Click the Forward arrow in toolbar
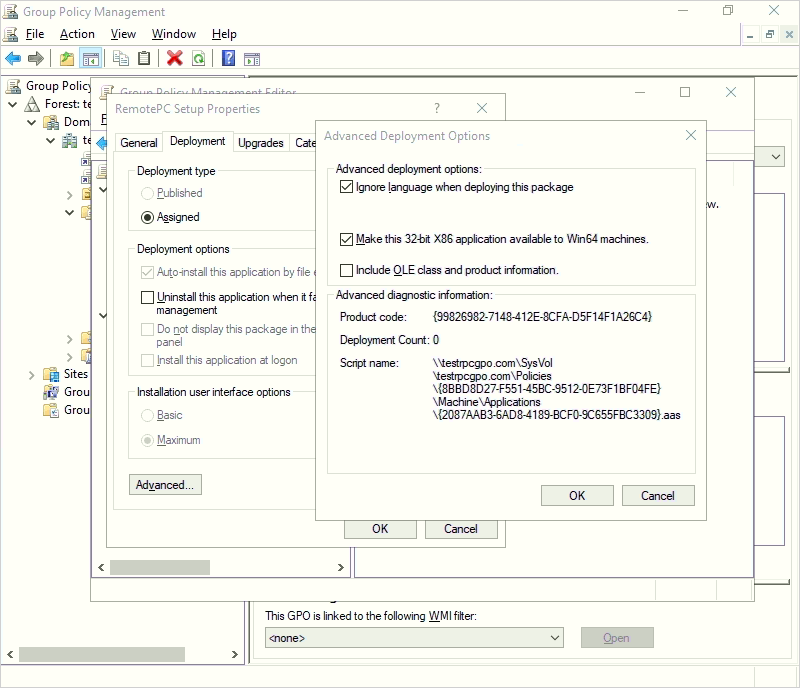800x688 pixels. click(x=36, y=59)
